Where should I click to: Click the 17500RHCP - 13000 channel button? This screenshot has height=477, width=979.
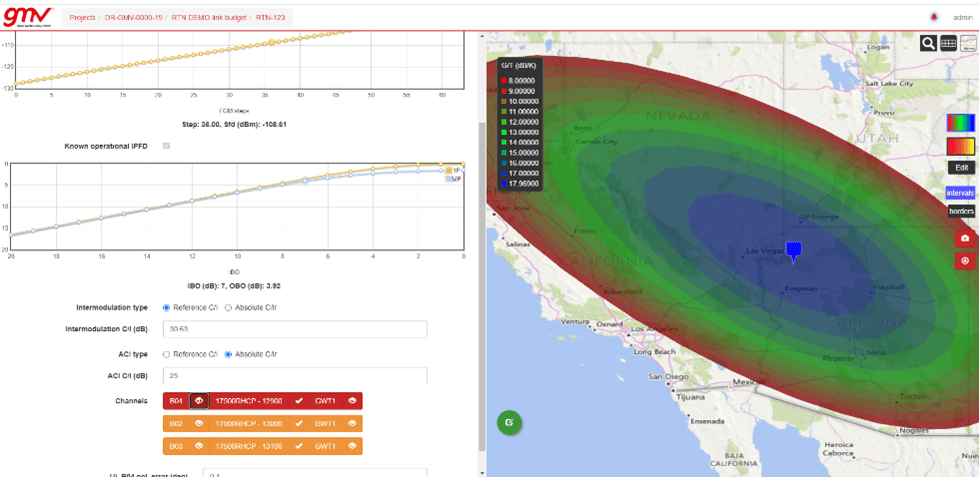249,423
